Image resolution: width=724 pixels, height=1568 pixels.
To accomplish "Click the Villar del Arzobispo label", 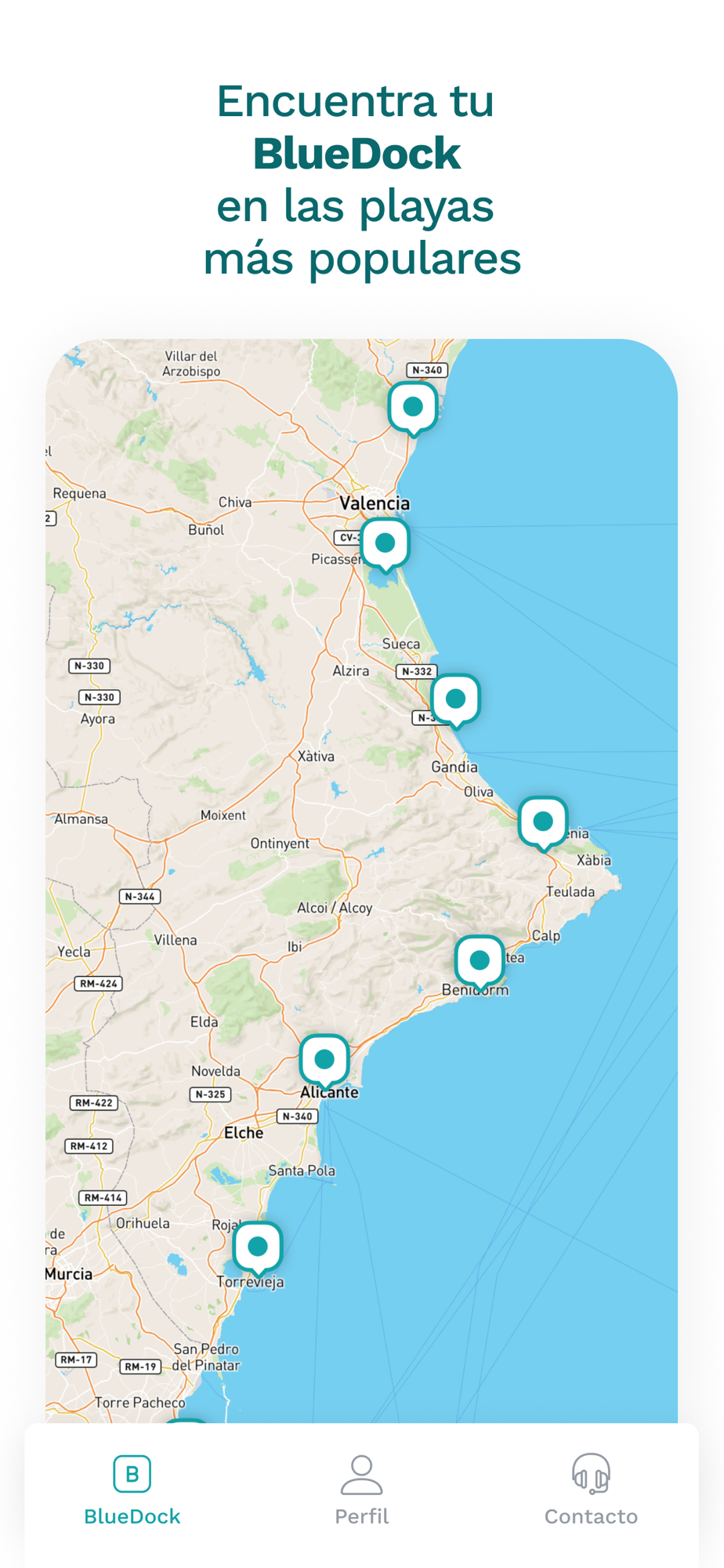I will tap(191, 364).
